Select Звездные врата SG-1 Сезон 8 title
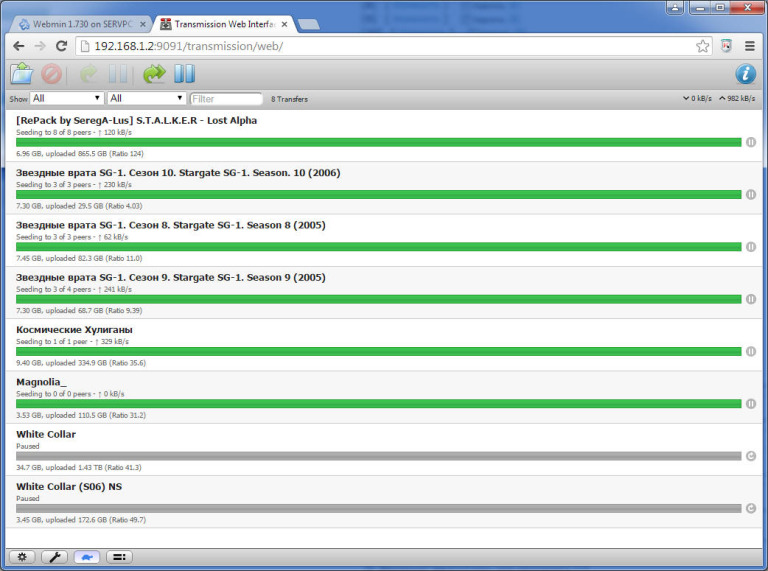 click(171, 225)
